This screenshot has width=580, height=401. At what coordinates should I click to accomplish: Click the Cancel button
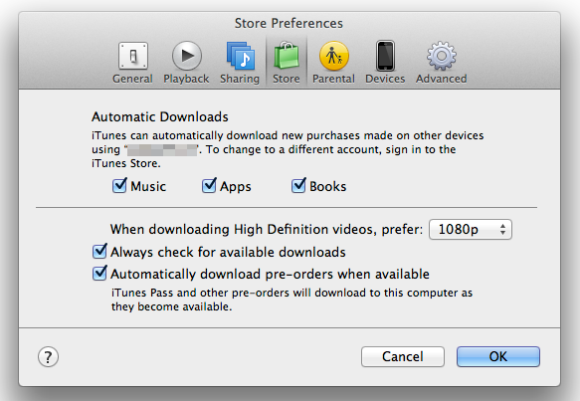tap(403, 357)
